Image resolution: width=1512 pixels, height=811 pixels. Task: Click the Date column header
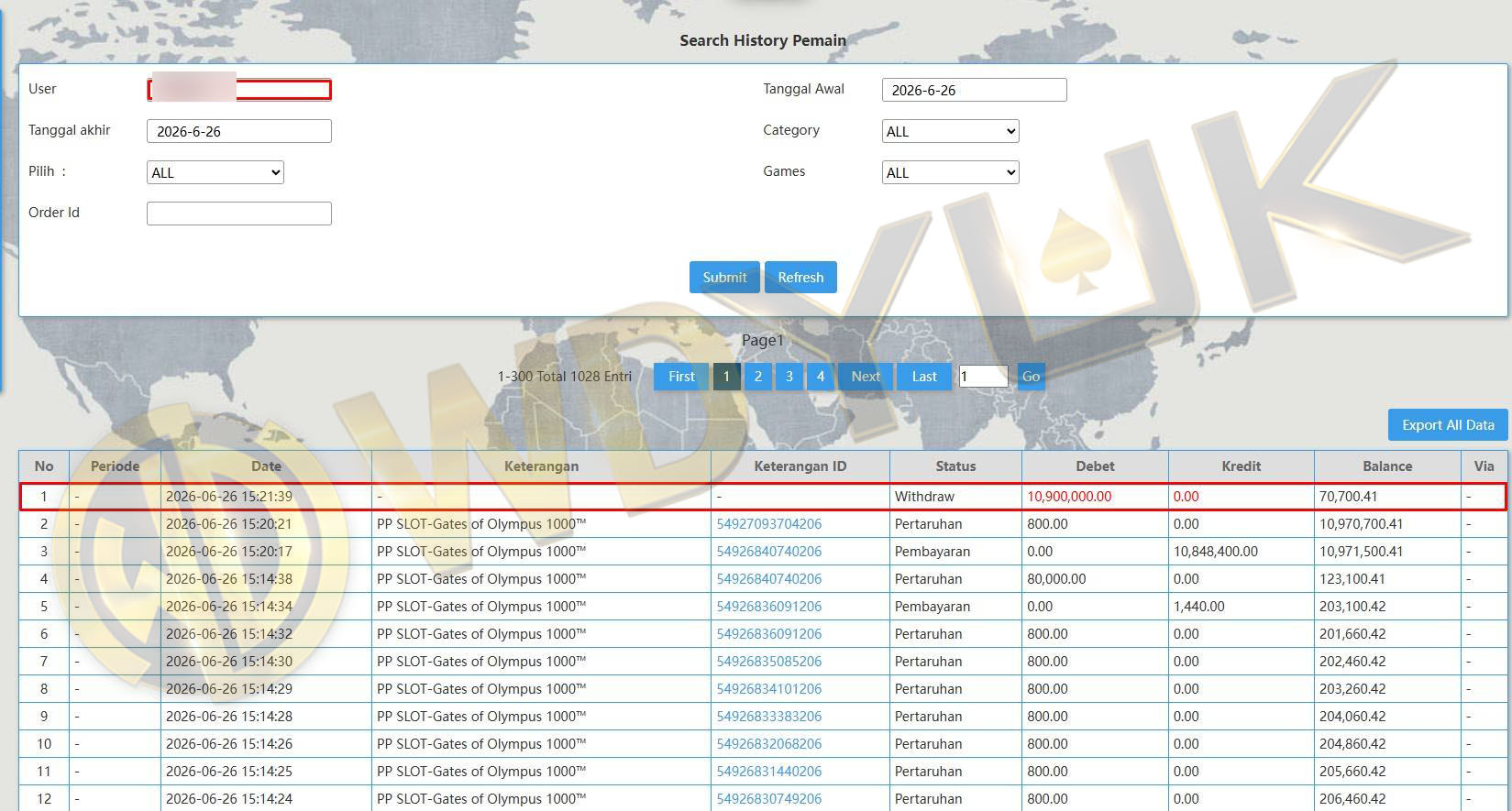[266, 466]
